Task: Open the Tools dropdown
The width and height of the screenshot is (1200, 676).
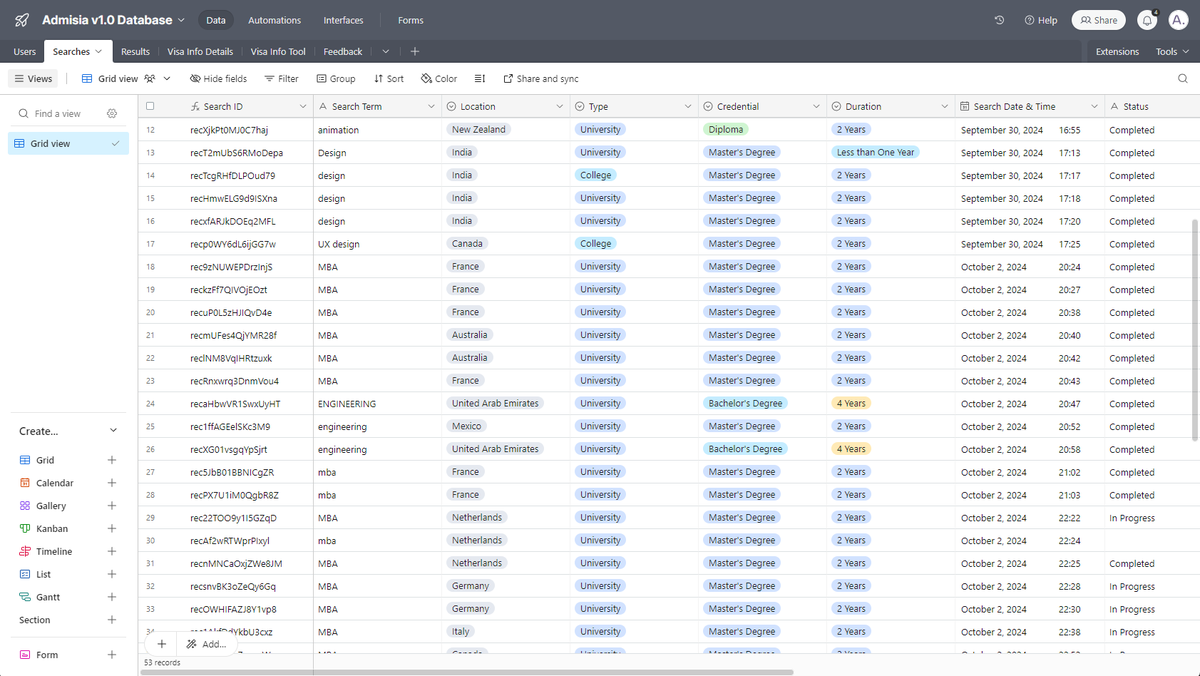Action: 1172,51
